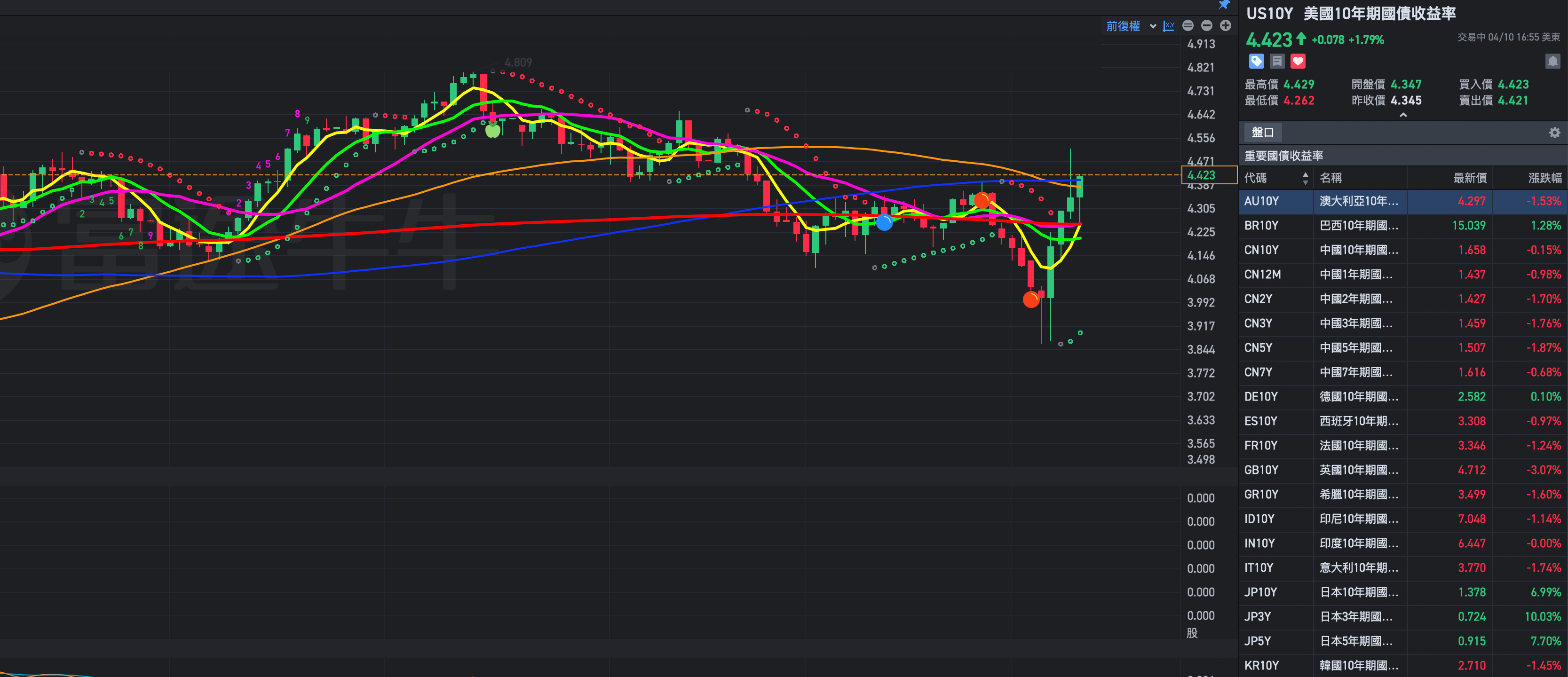Click the blue dot marker on chart
This screenshot has width=1568, height=677.
(885, 223)
